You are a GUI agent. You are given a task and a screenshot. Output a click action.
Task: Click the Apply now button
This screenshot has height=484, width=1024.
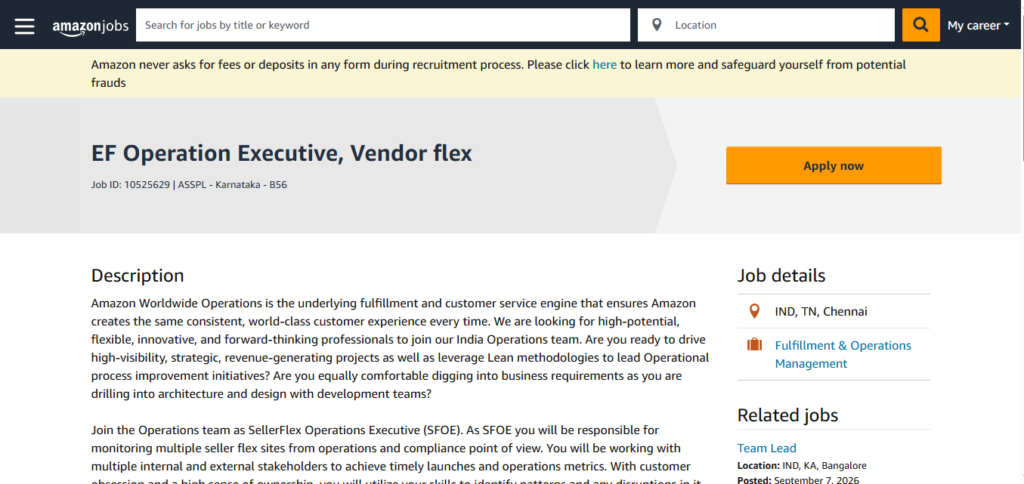(833, 165)
